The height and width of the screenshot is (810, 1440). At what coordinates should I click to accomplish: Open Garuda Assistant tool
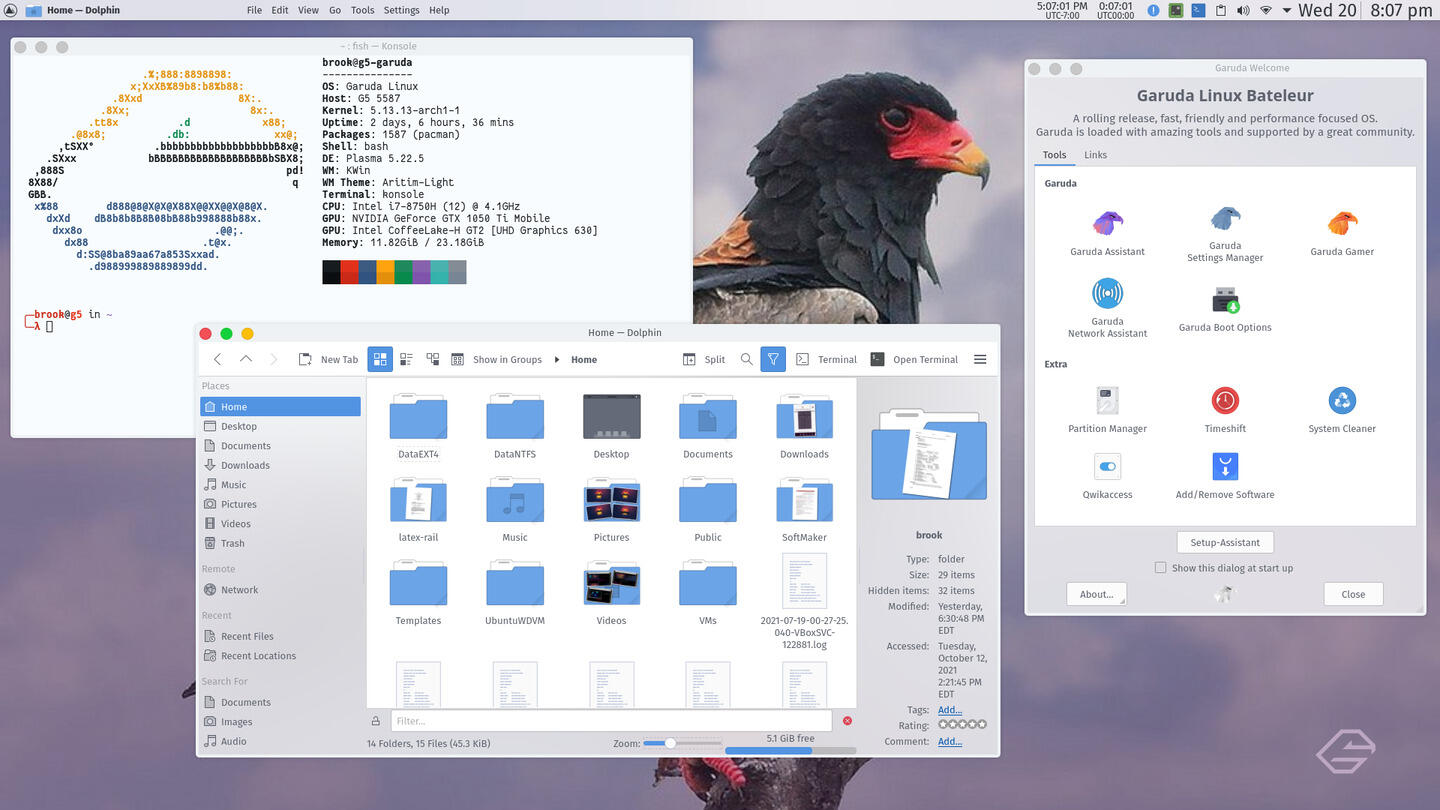[1107, 233]
